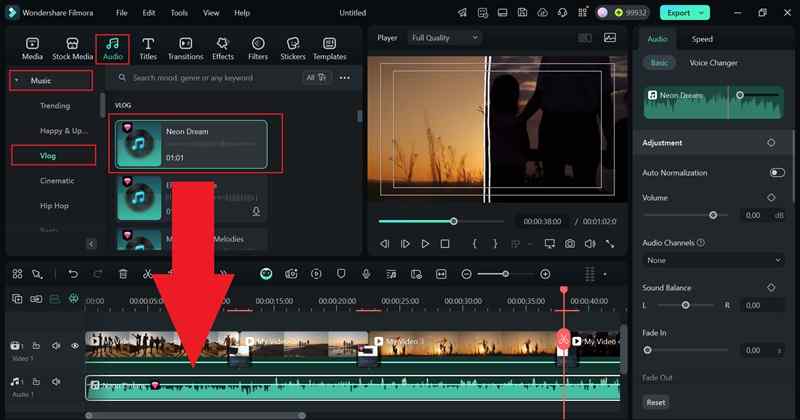Screen dimensions: 800x420
Task: Click the delete trash icon in timeline toolbar
Action: click(x=123, y=274)
